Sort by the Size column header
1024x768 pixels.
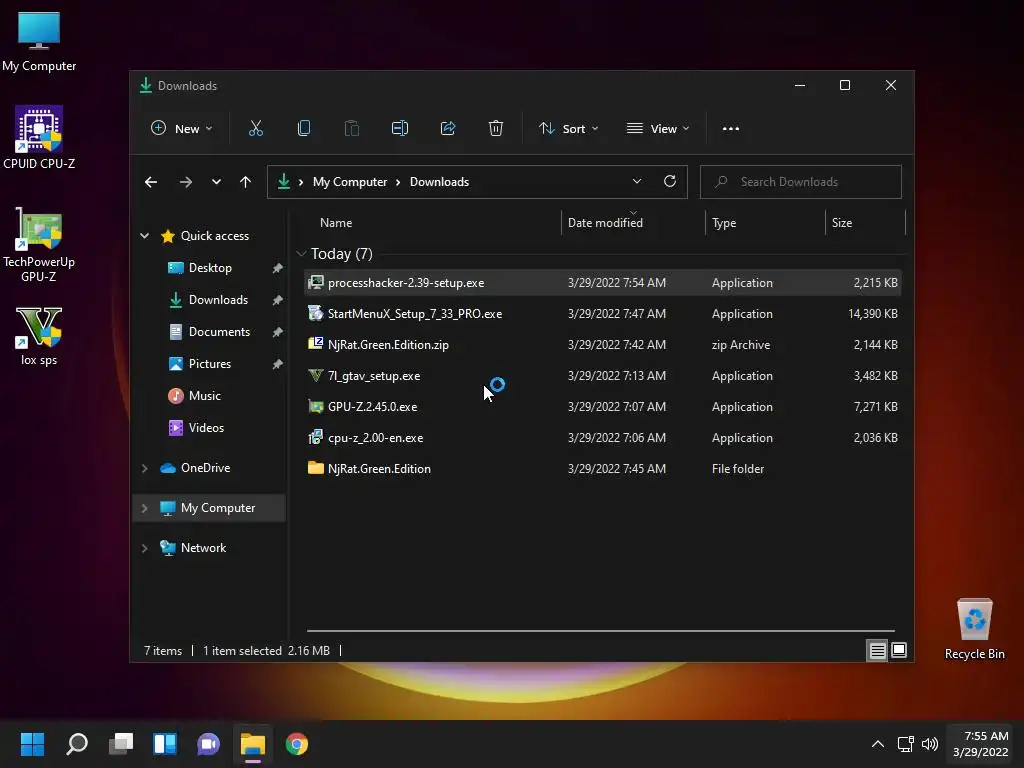[842, 223]
